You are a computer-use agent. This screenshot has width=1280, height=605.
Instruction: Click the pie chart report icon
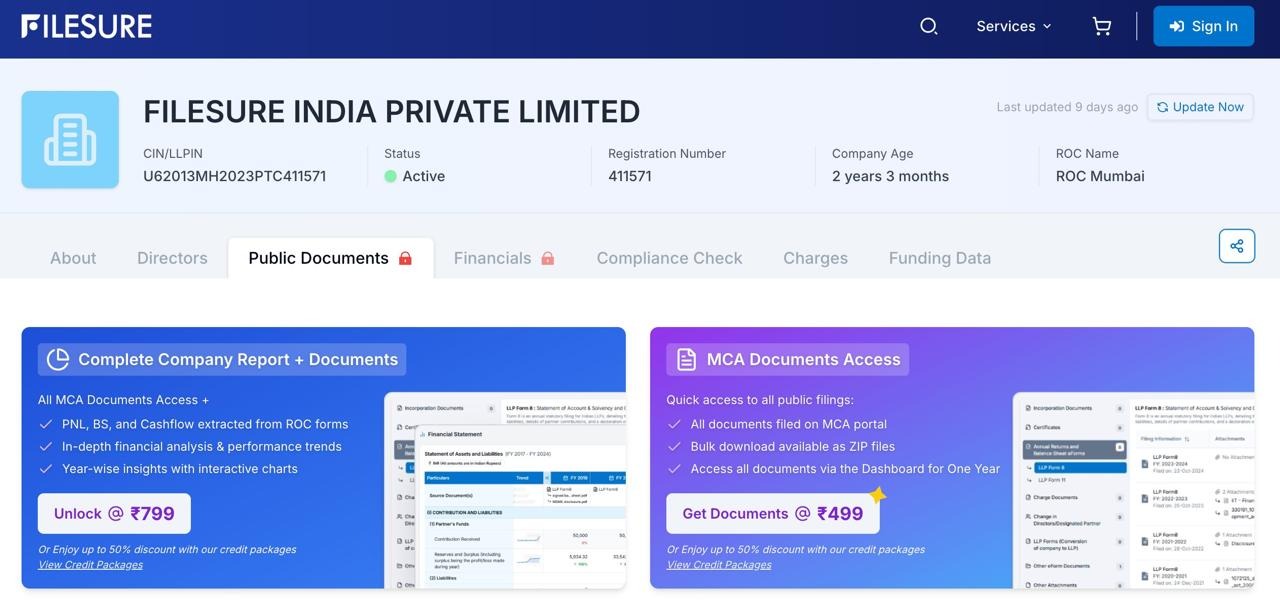tap(58, 359)
